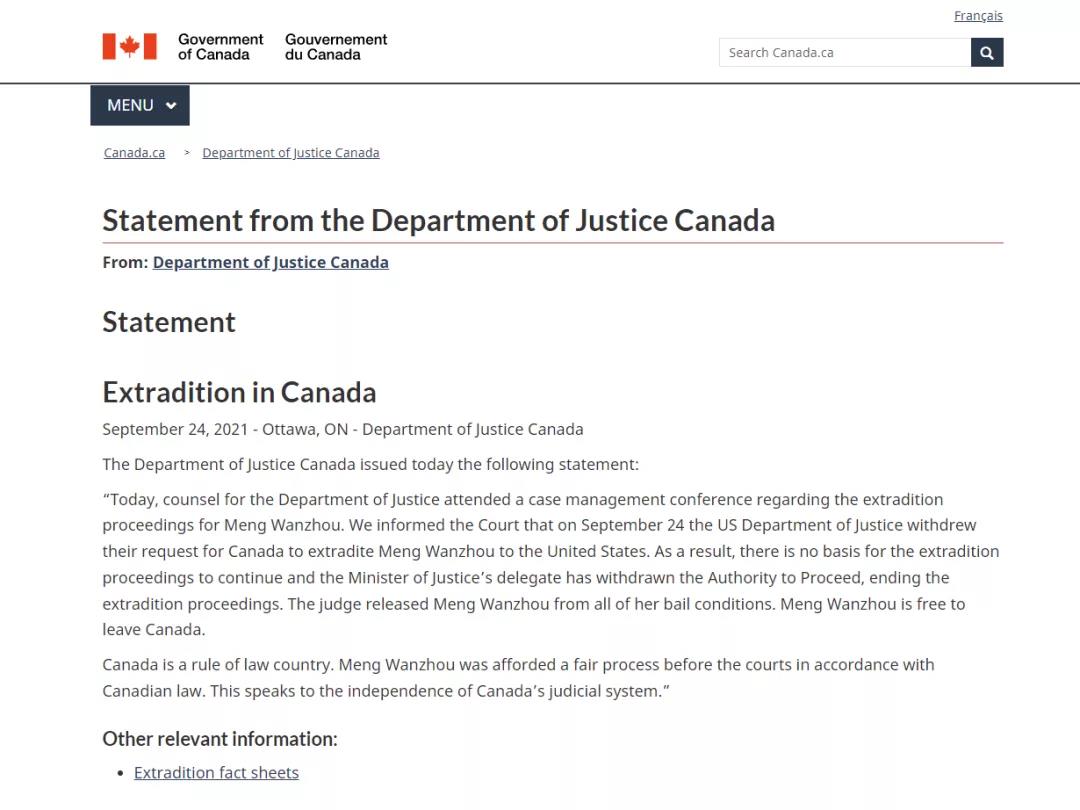Click the Canadian flag logo
This screenshot has height=810, width=1080.
(x=129, y=47)
